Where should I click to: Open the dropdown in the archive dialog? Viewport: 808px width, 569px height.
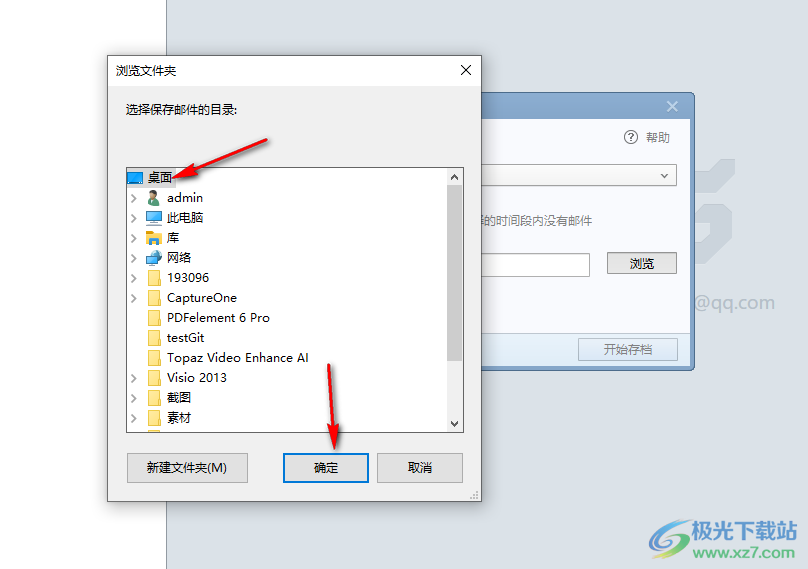click(x=664, y=176)
